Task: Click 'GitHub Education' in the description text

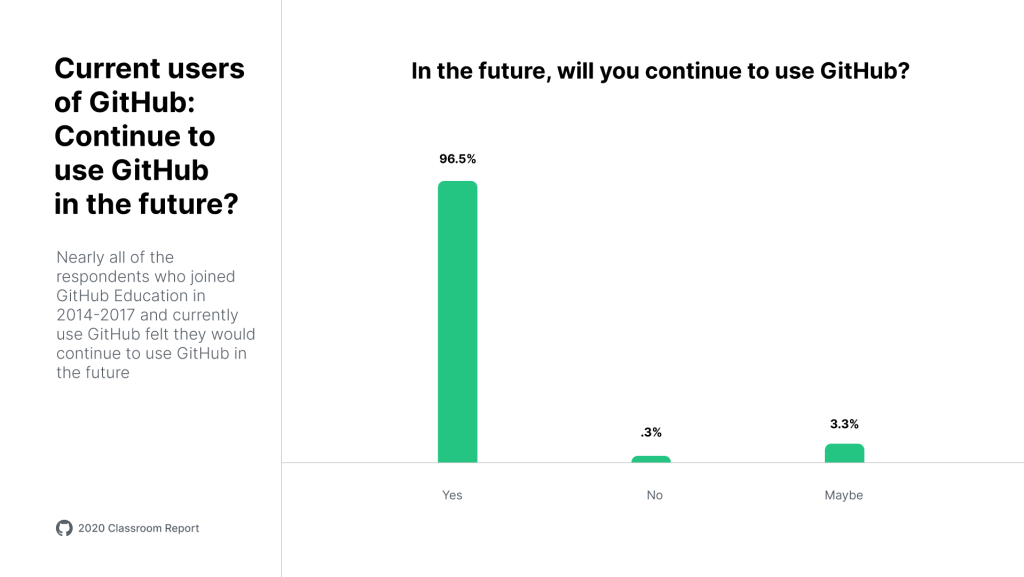Action: [122, 296]
